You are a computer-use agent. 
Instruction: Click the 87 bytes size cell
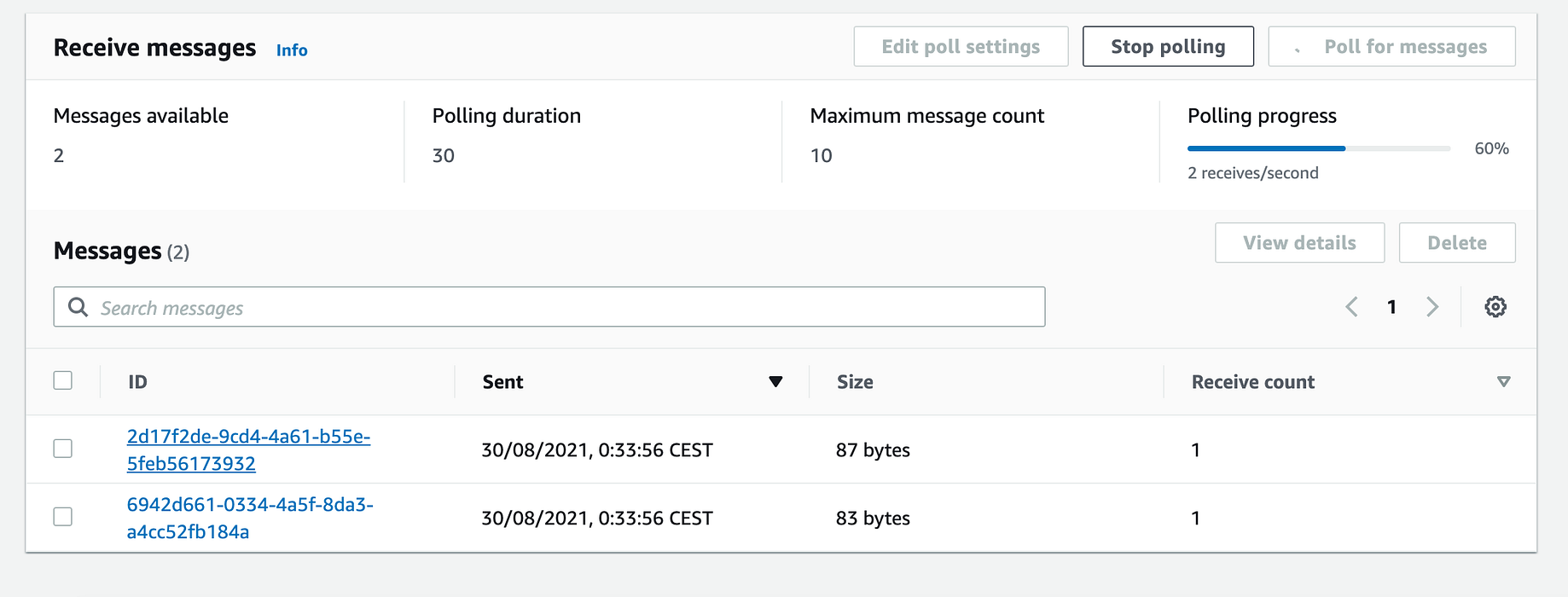click(873, 450)
